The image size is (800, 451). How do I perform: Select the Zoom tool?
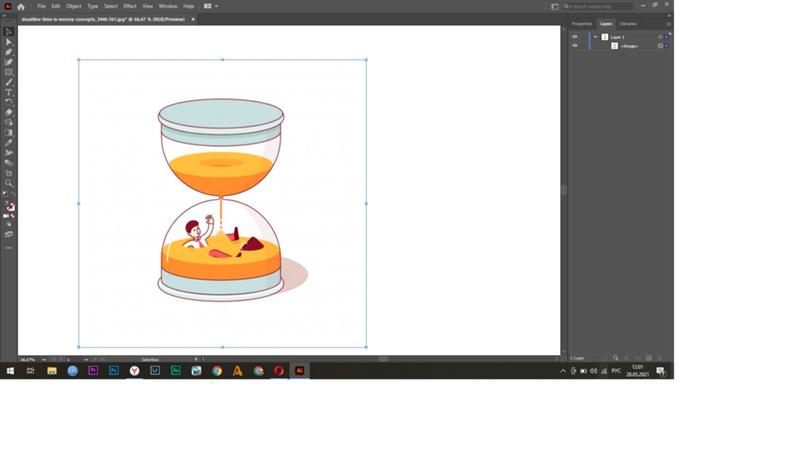click(x=9, y=183)
